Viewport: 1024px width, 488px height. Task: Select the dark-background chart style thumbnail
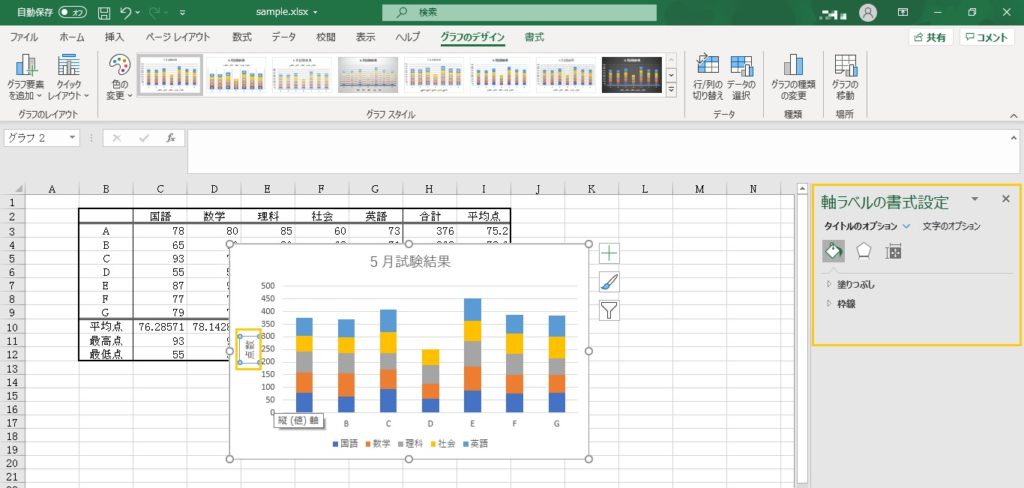pos(634,74)
